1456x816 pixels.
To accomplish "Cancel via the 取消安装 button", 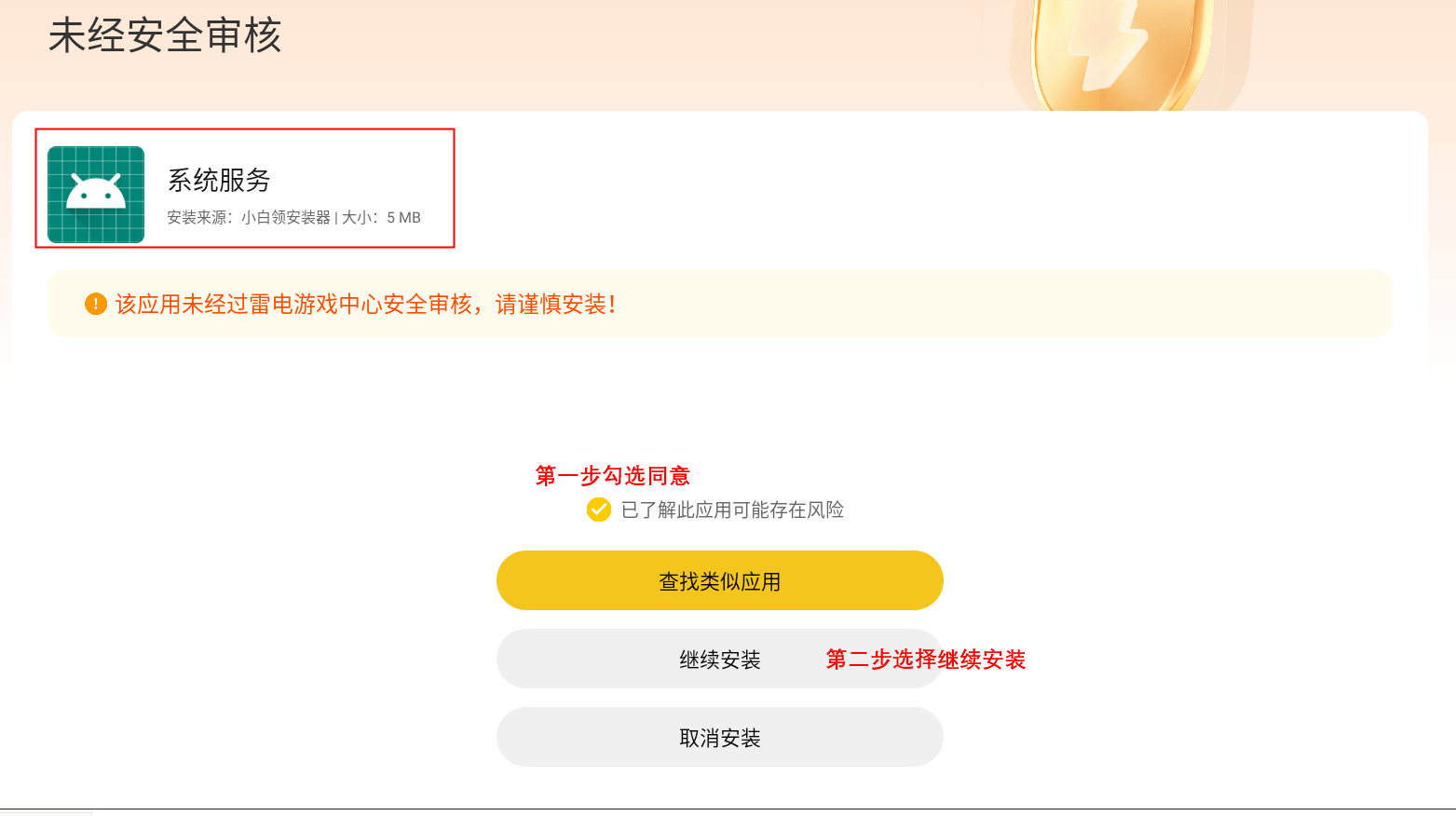I will (x=719, y=738).
